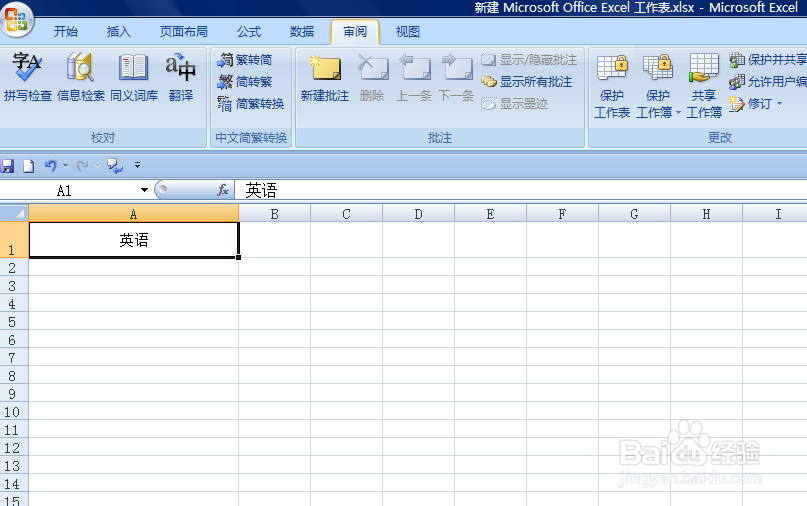This screenshot has height=506, width=807.
Task: Create new workbook from quick access toolbar
Action: point(29,166)
